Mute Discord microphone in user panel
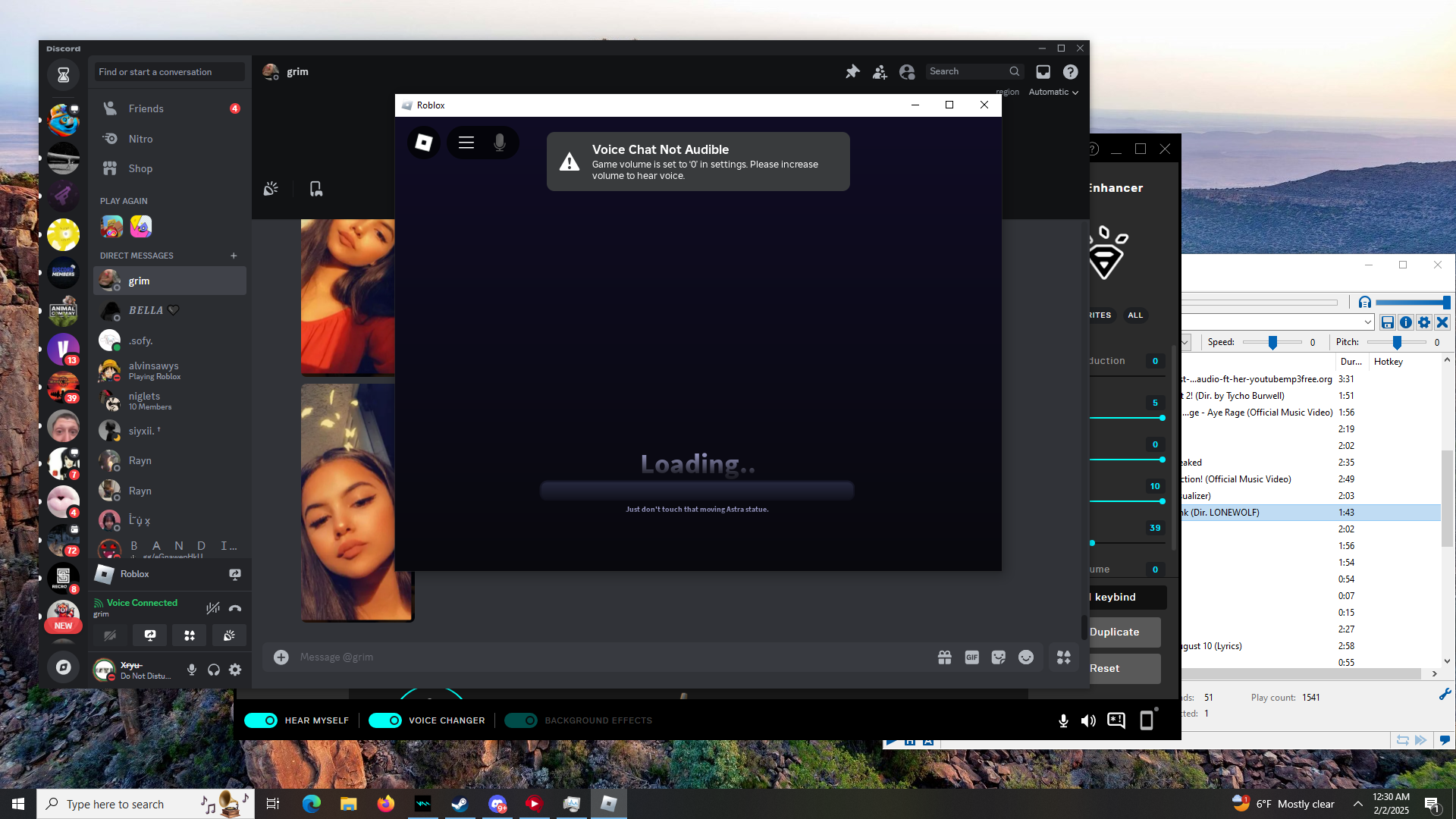Viewport: 1456px width, 819px height. click(192, 670)
